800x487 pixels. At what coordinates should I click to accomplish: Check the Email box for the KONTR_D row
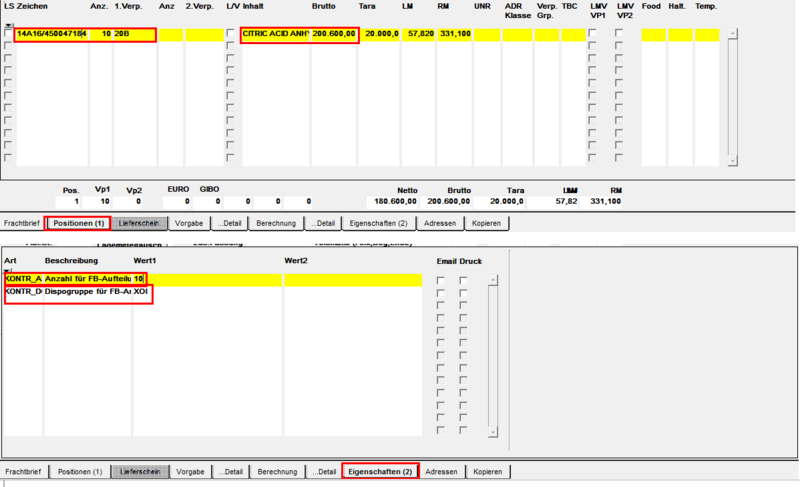coord(440,293)
